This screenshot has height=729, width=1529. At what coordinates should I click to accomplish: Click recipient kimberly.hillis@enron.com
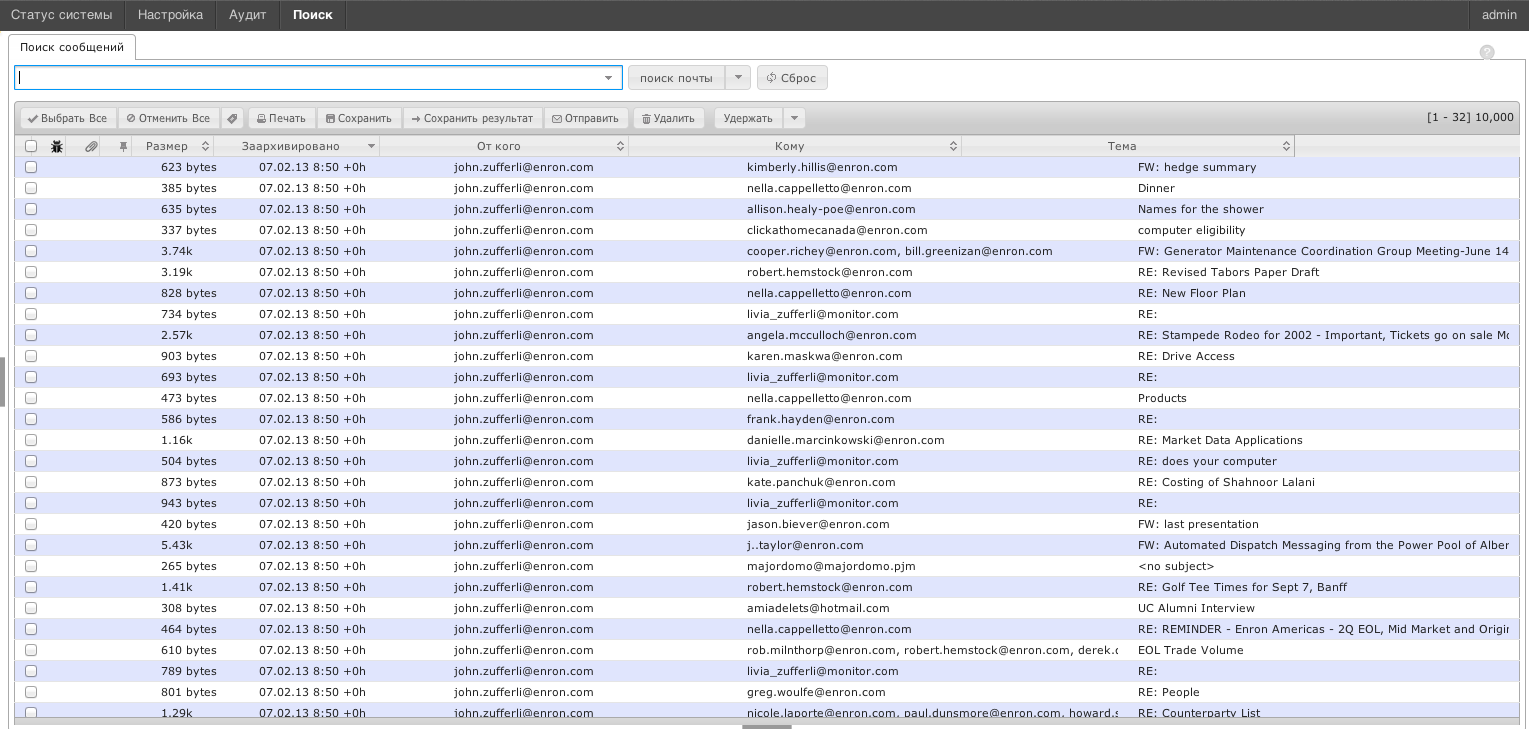(x=822, y=167)
